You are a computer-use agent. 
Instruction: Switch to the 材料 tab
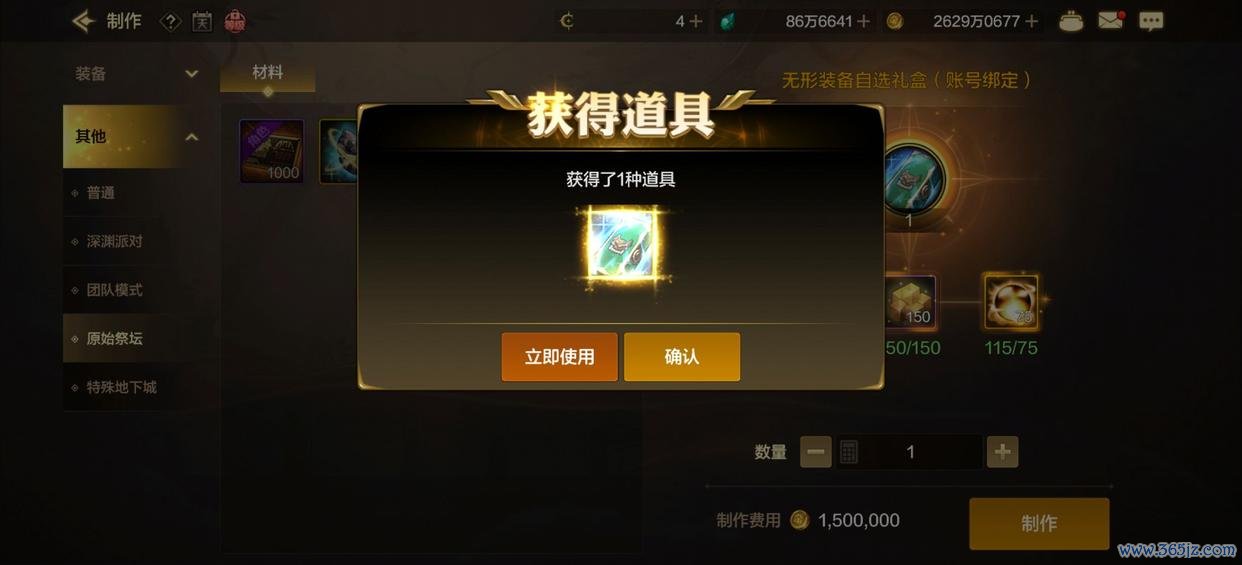pos(268,74)
